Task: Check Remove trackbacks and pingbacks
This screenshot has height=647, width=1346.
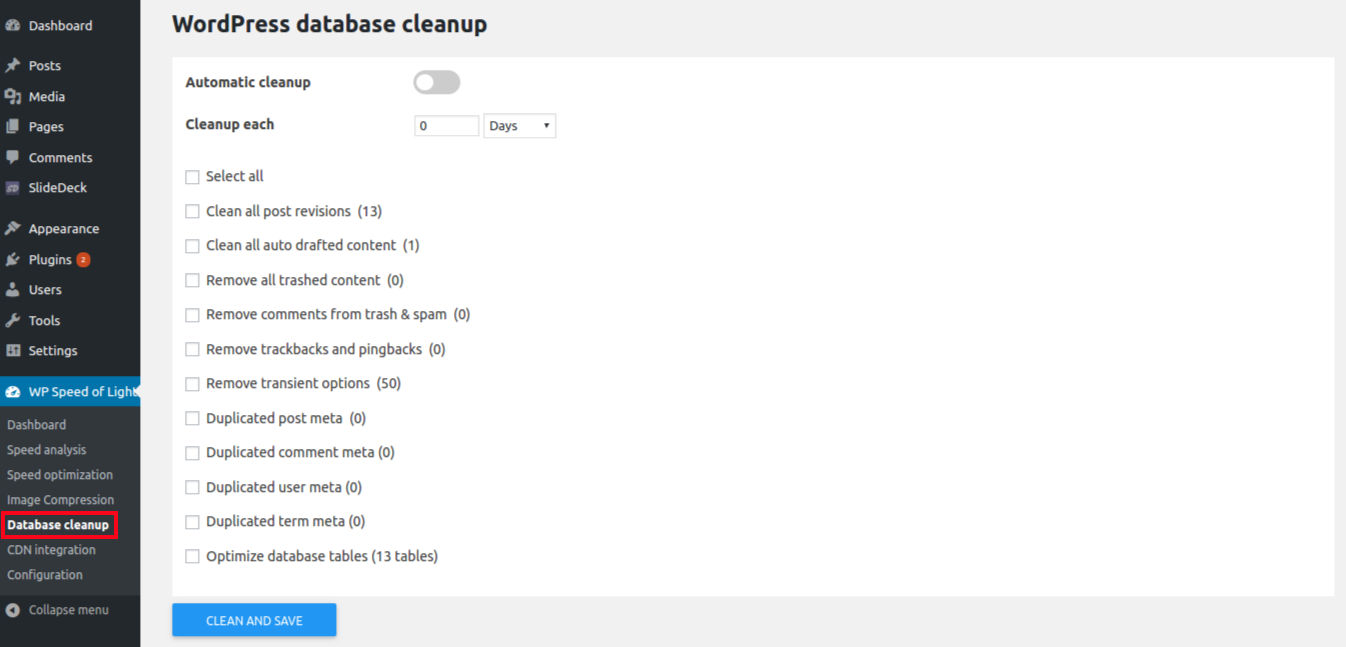Action: 192,350
